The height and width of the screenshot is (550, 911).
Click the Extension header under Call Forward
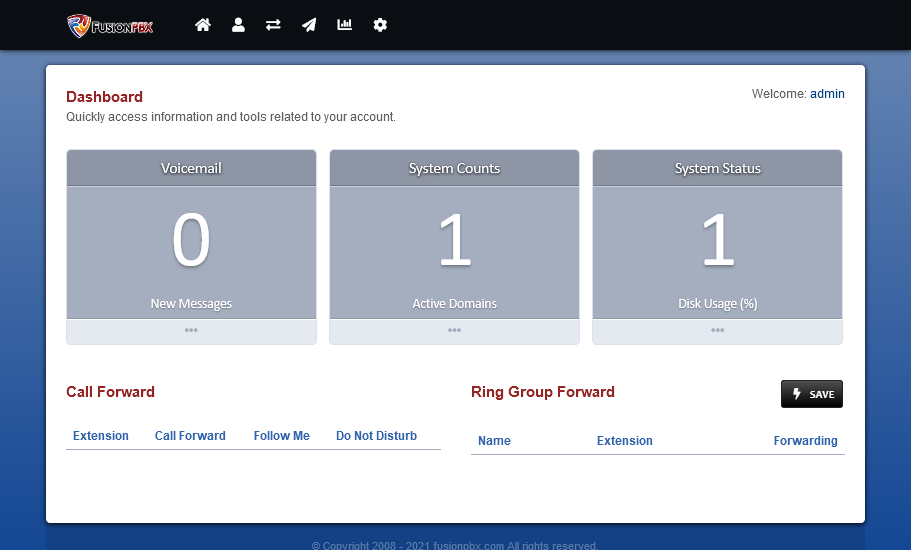point(101,436)
